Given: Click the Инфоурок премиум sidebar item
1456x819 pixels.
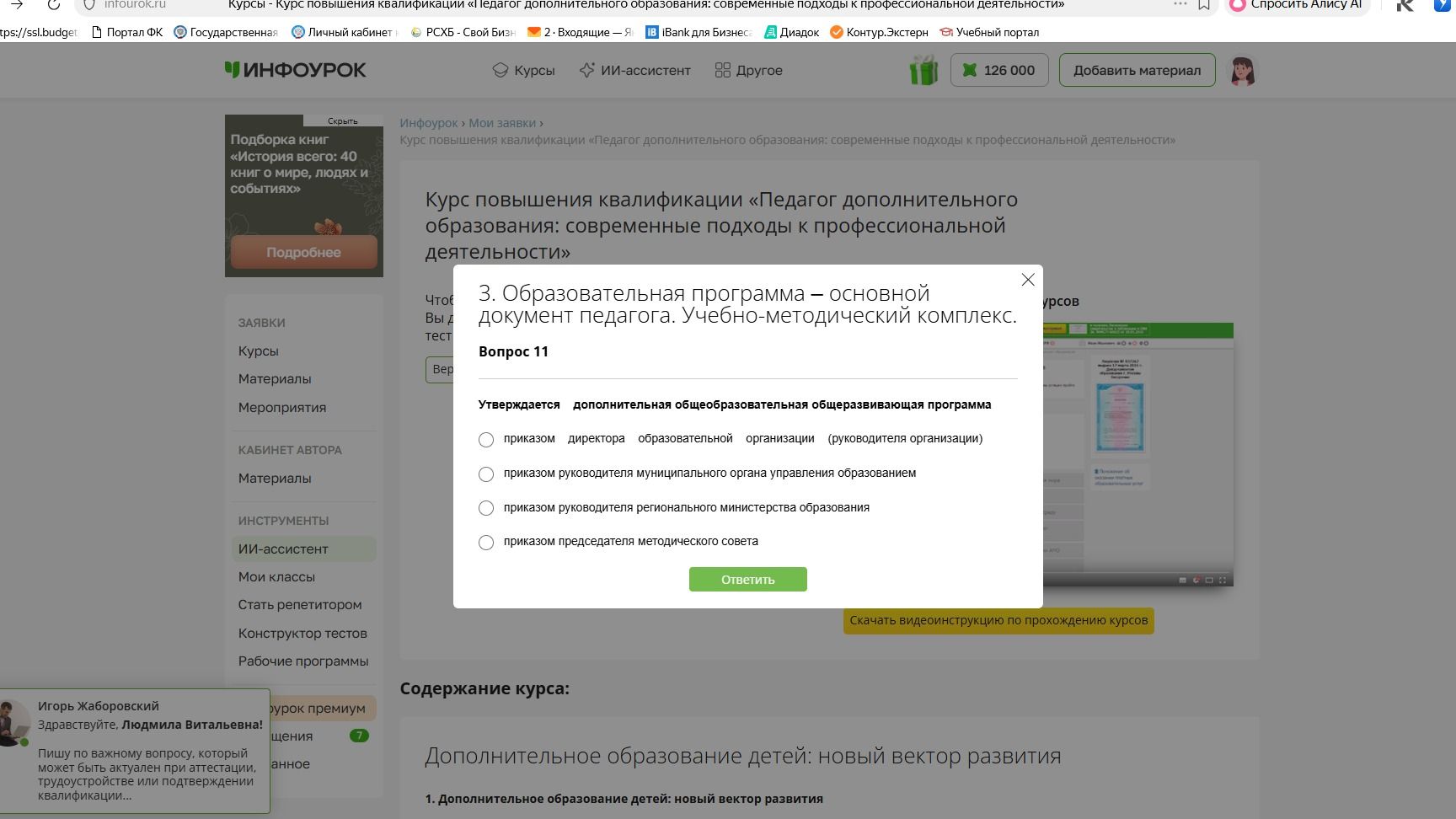Looking at the screenshot, I should [323, 708].
